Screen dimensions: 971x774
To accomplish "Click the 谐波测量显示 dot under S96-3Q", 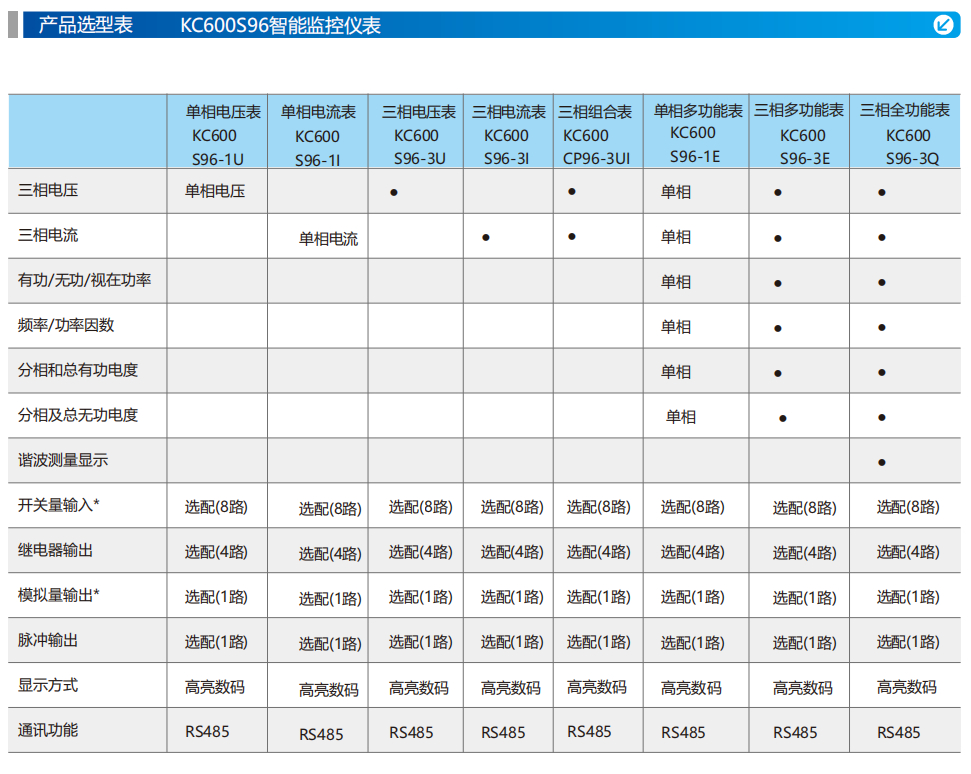I will tap(882, 463).
